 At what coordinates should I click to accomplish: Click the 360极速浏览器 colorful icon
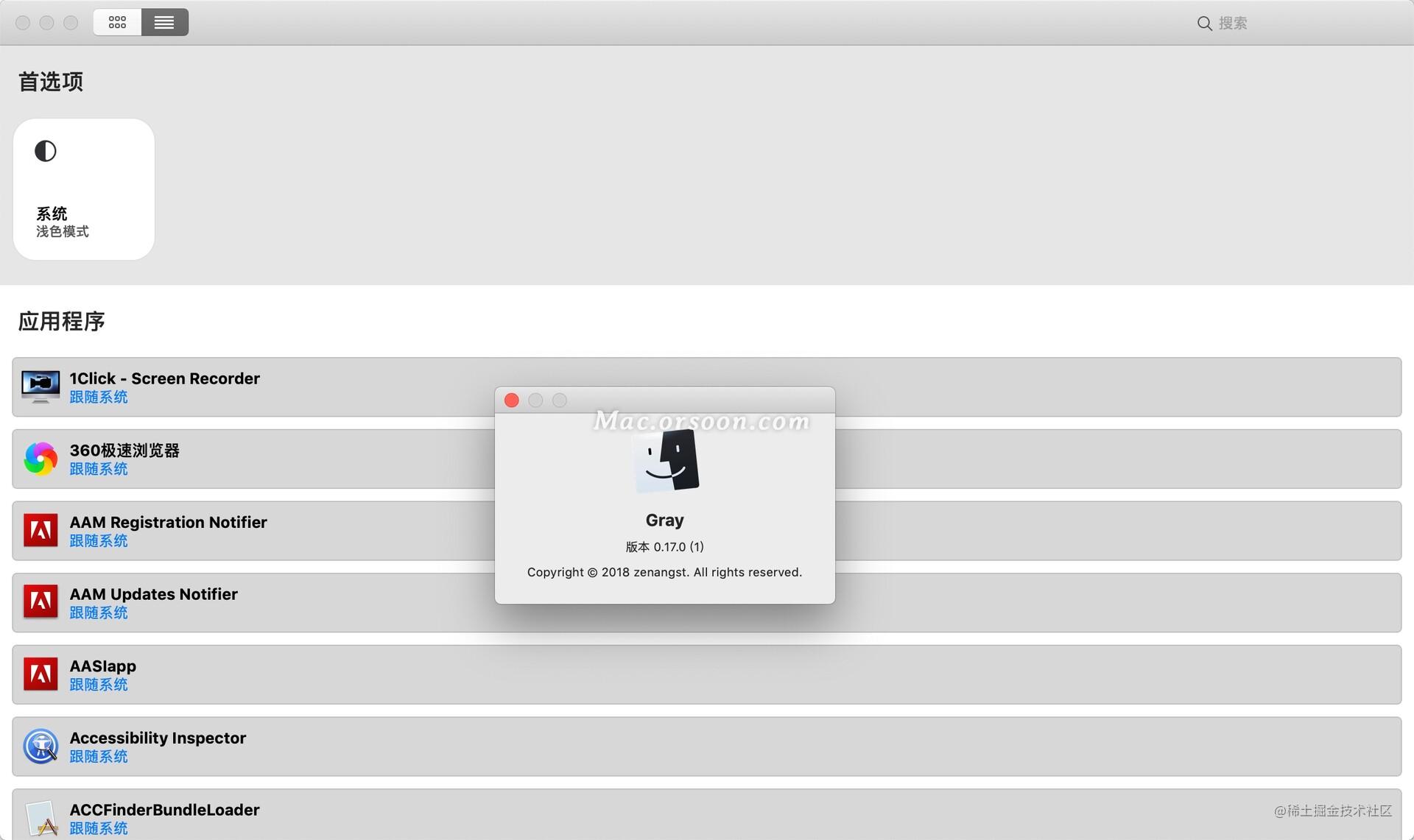(x=41, y=459)
